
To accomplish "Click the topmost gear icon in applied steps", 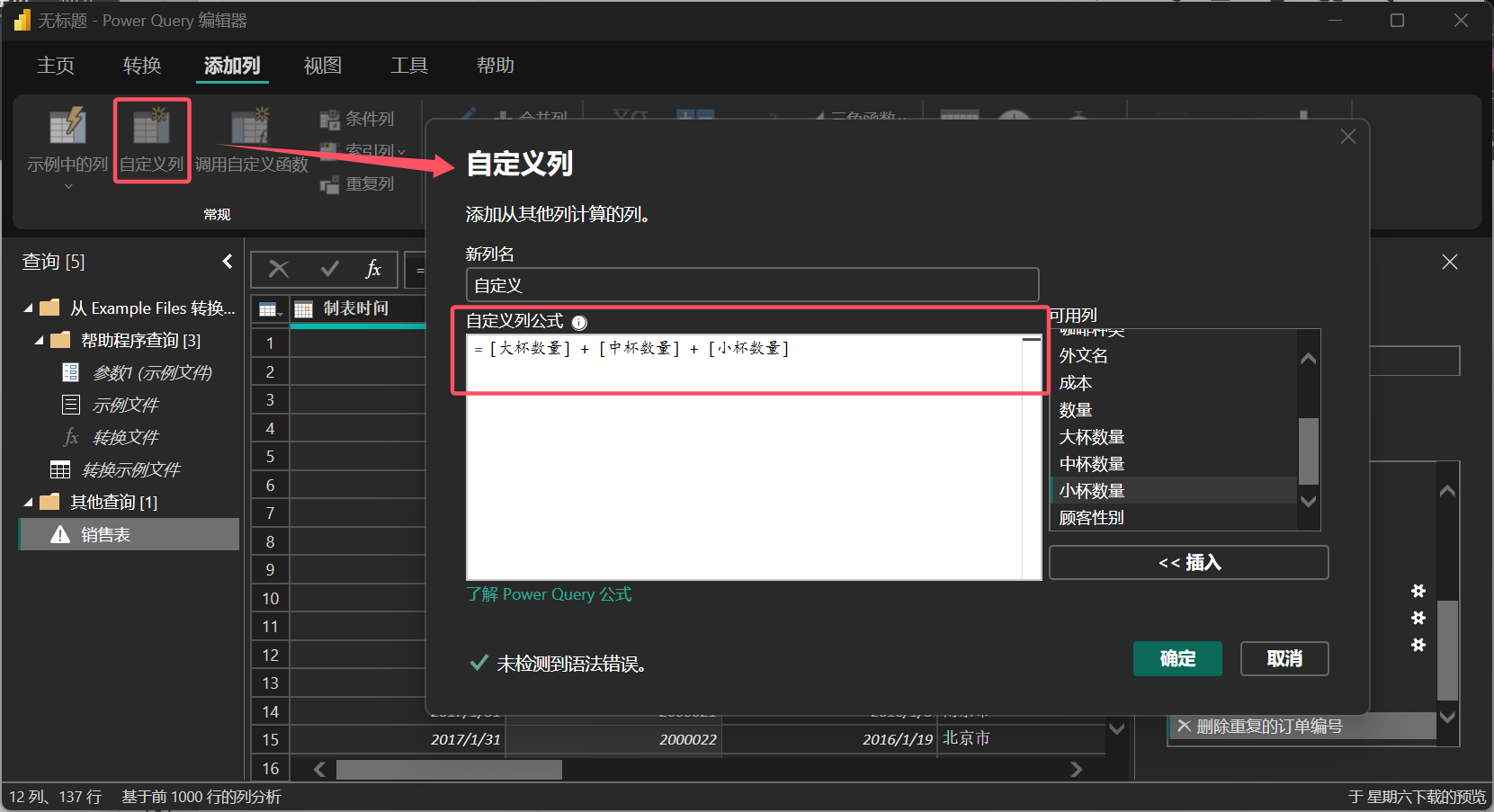I will (1418, 591).
